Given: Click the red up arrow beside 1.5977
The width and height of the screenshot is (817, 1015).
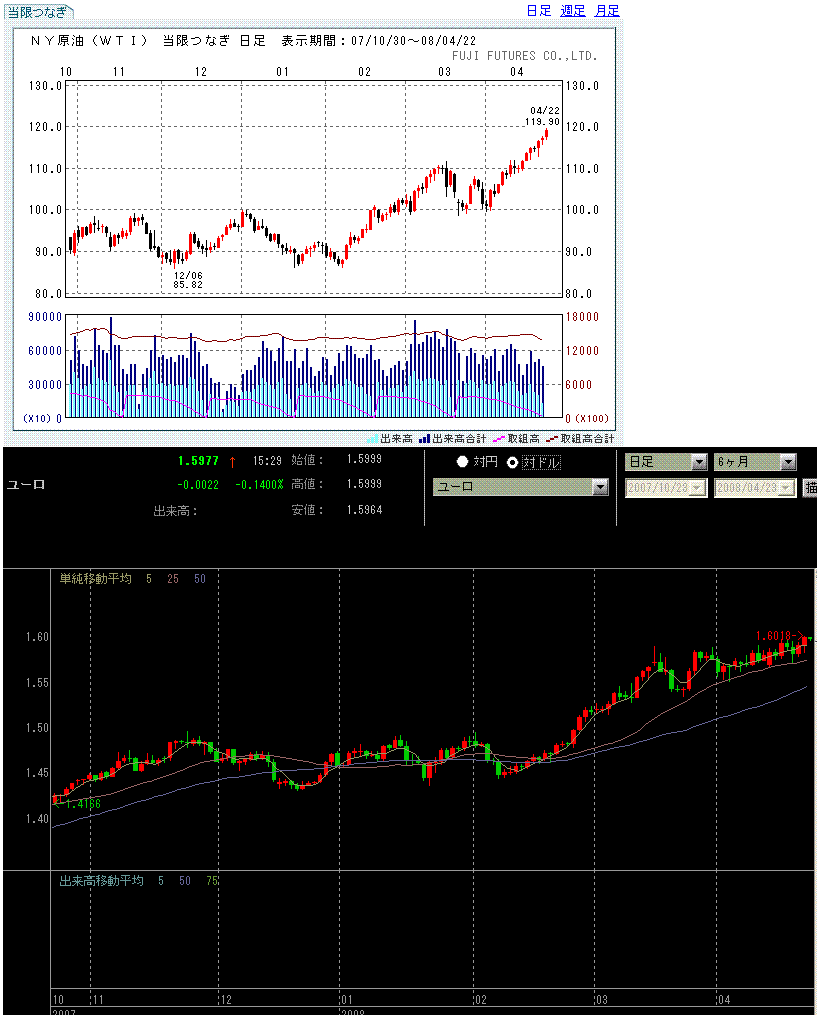Looking at the screenshot, I should (233, 461).
